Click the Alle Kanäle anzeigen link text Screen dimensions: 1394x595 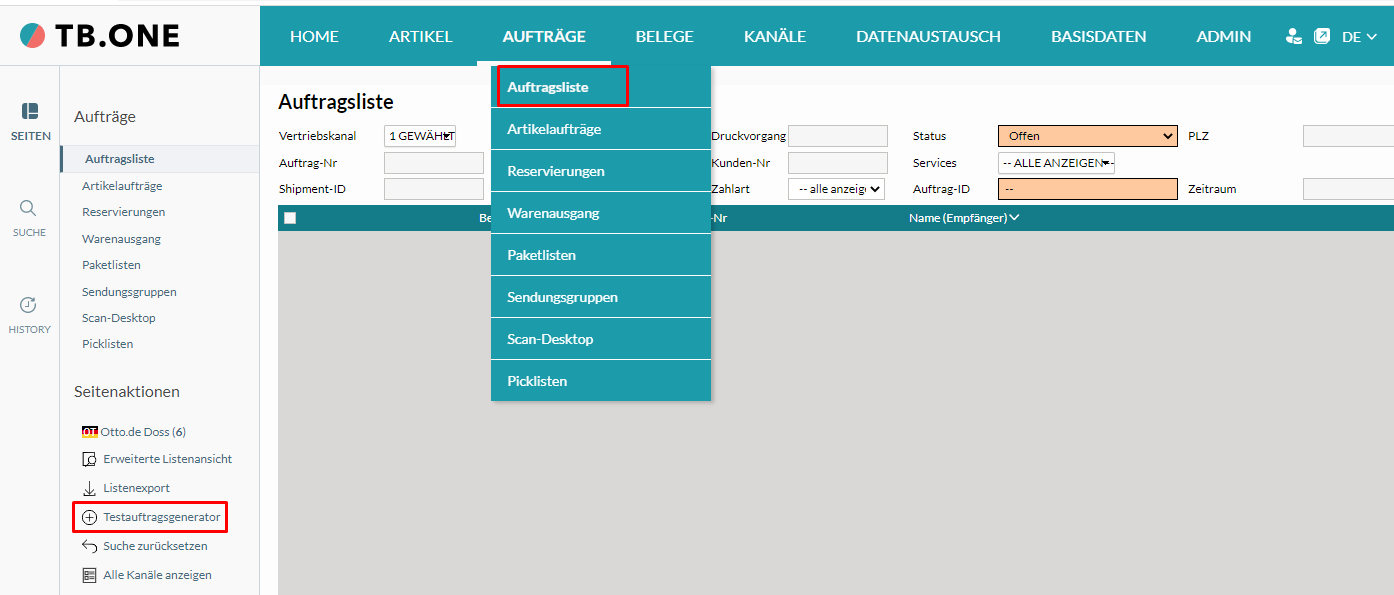pos(157,575)
